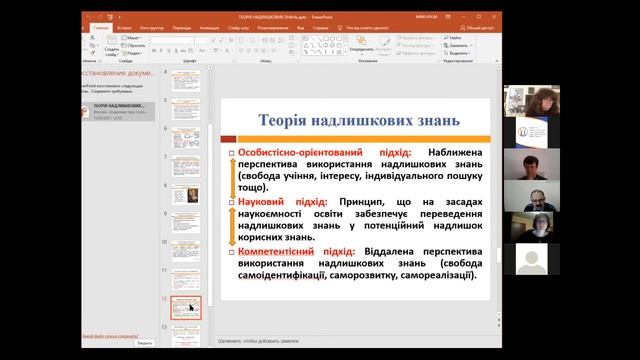The image size is (640, 360).
Task: Open the Change Case (Aa) dropdown
Action: click(x=202, y=51)
